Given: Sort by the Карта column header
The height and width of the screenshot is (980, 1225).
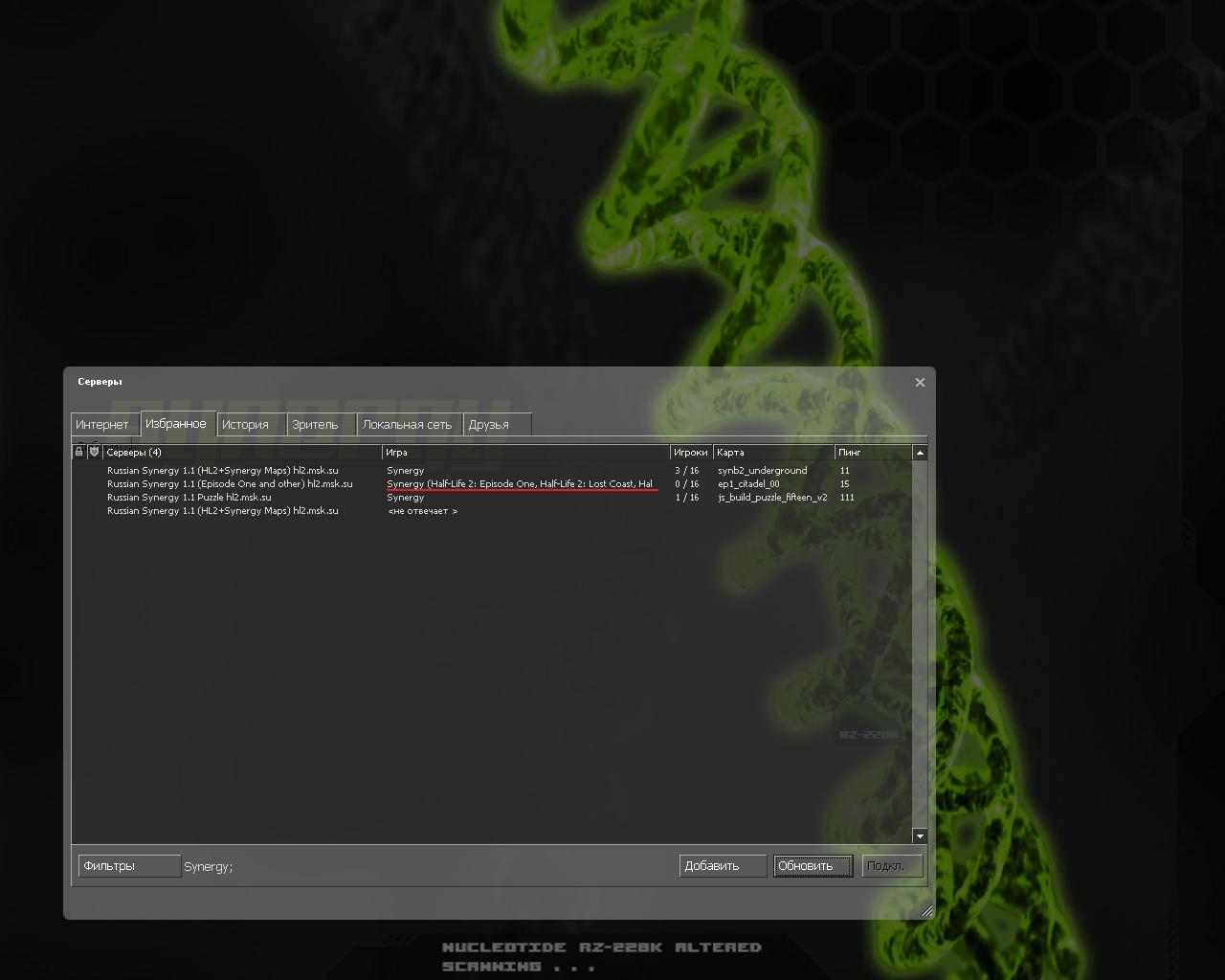Looking at the screenshot, I should coord(773,452).
